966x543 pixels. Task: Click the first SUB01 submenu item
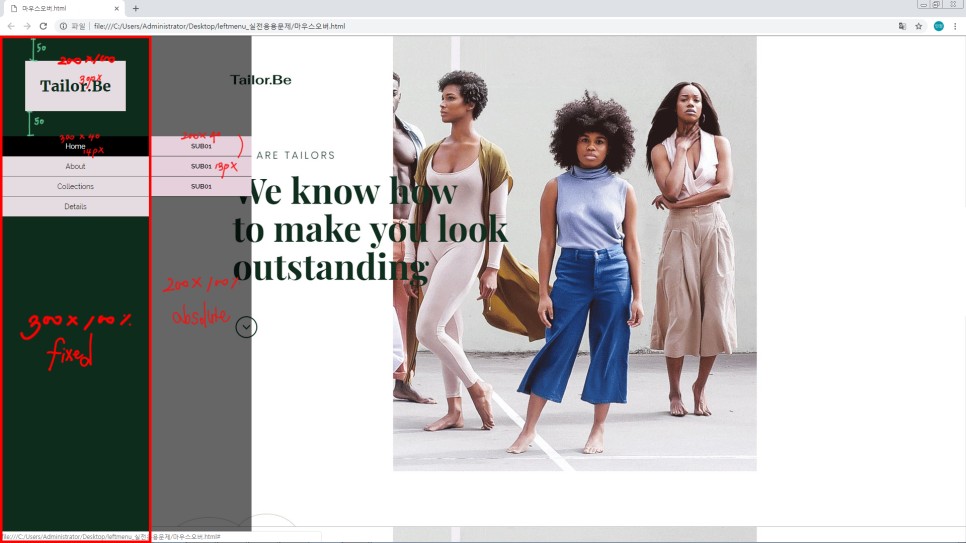tap(201, 146)
